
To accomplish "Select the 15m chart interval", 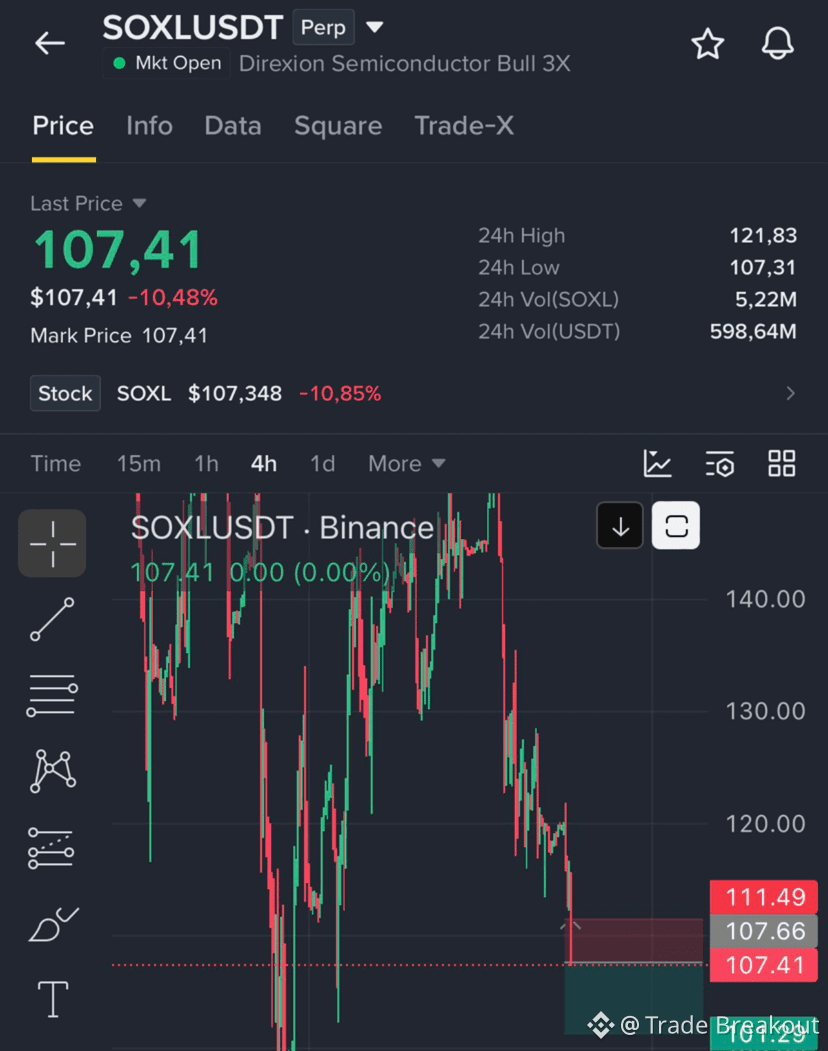I will [x=139, y=464].
